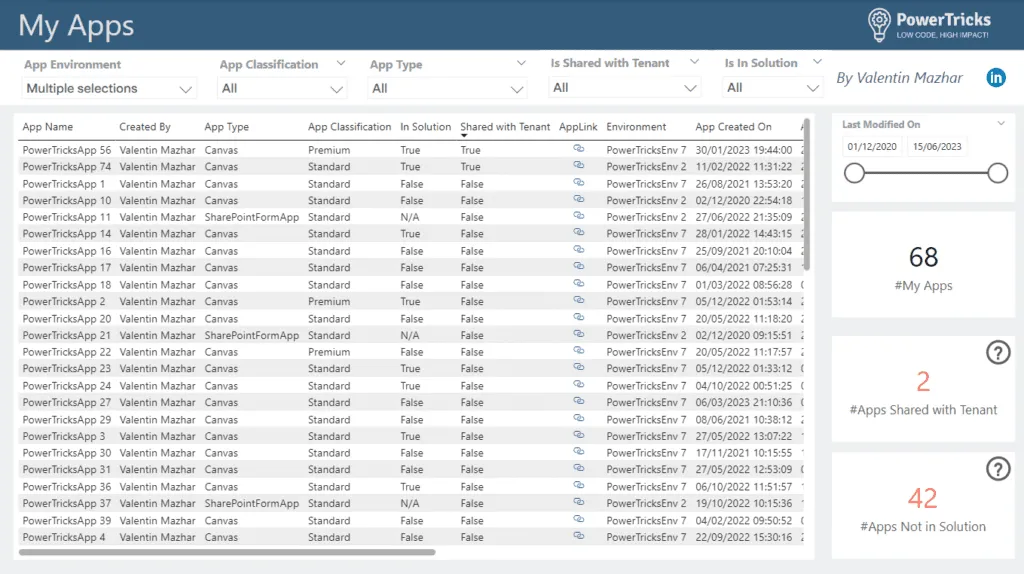
Task: Open the AppLink for PowerTricksApp 4
Action: (x=579, y=536)
